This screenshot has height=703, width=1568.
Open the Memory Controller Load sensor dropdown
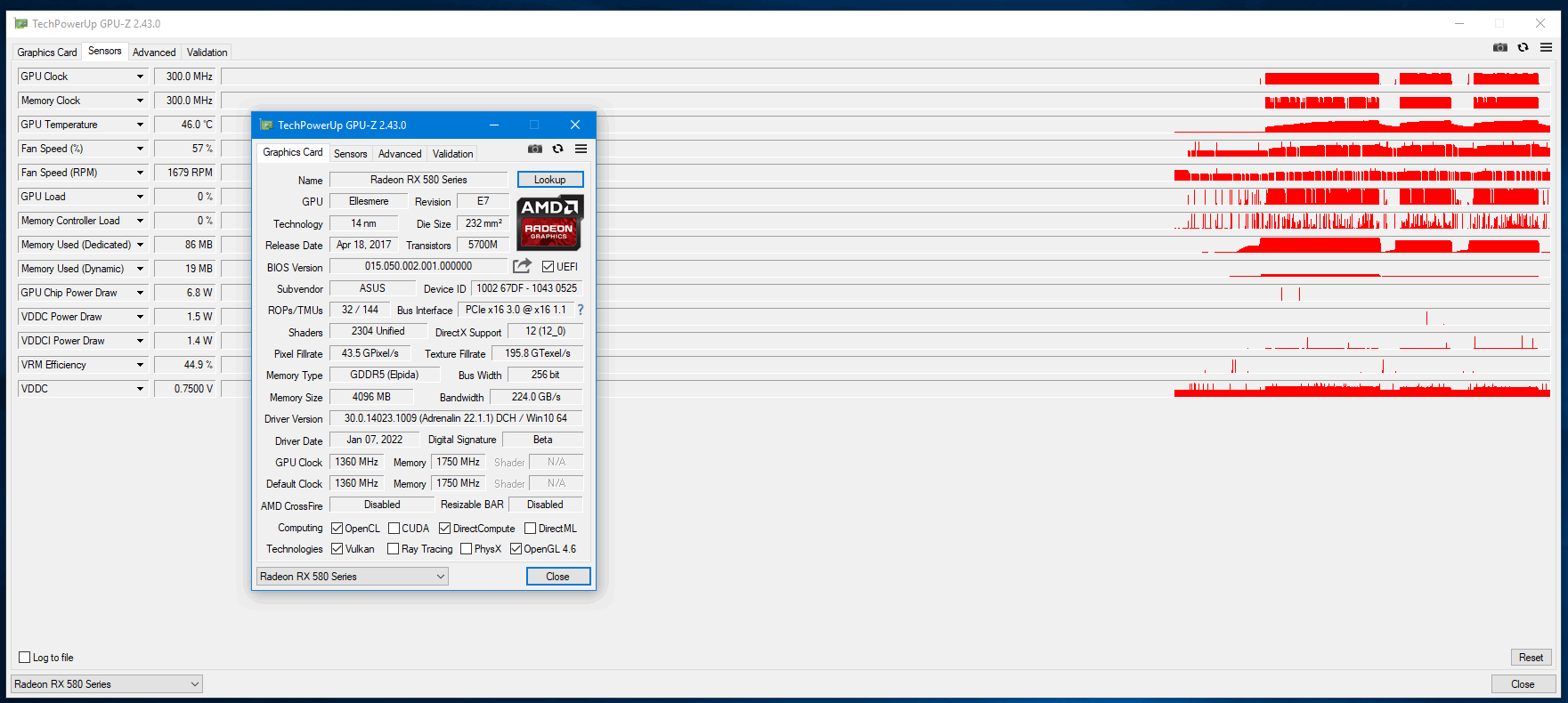coord(140,221)
